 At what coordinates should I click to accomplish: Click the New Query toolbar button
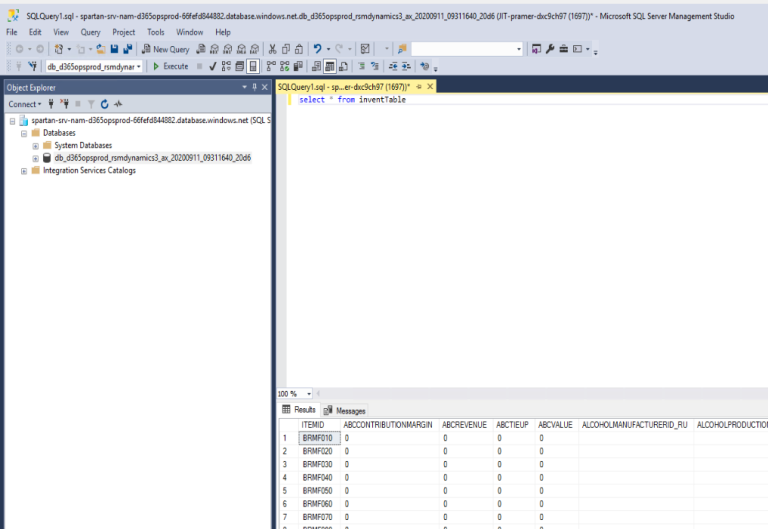(165, 49)
